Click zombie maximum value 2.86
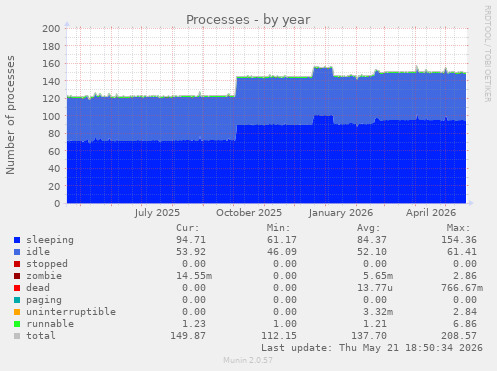 tap(465, 276)
